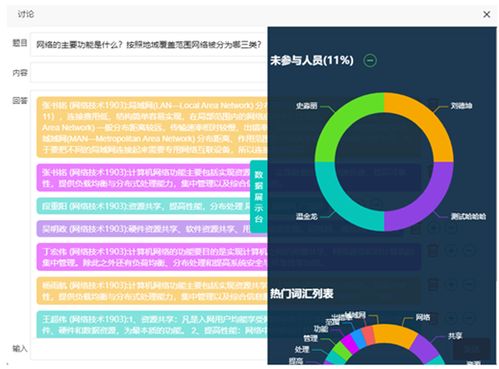The width and height of the screenshot is (499, 369).
Task: Click the 处理 word label
Action: [302, 349]
